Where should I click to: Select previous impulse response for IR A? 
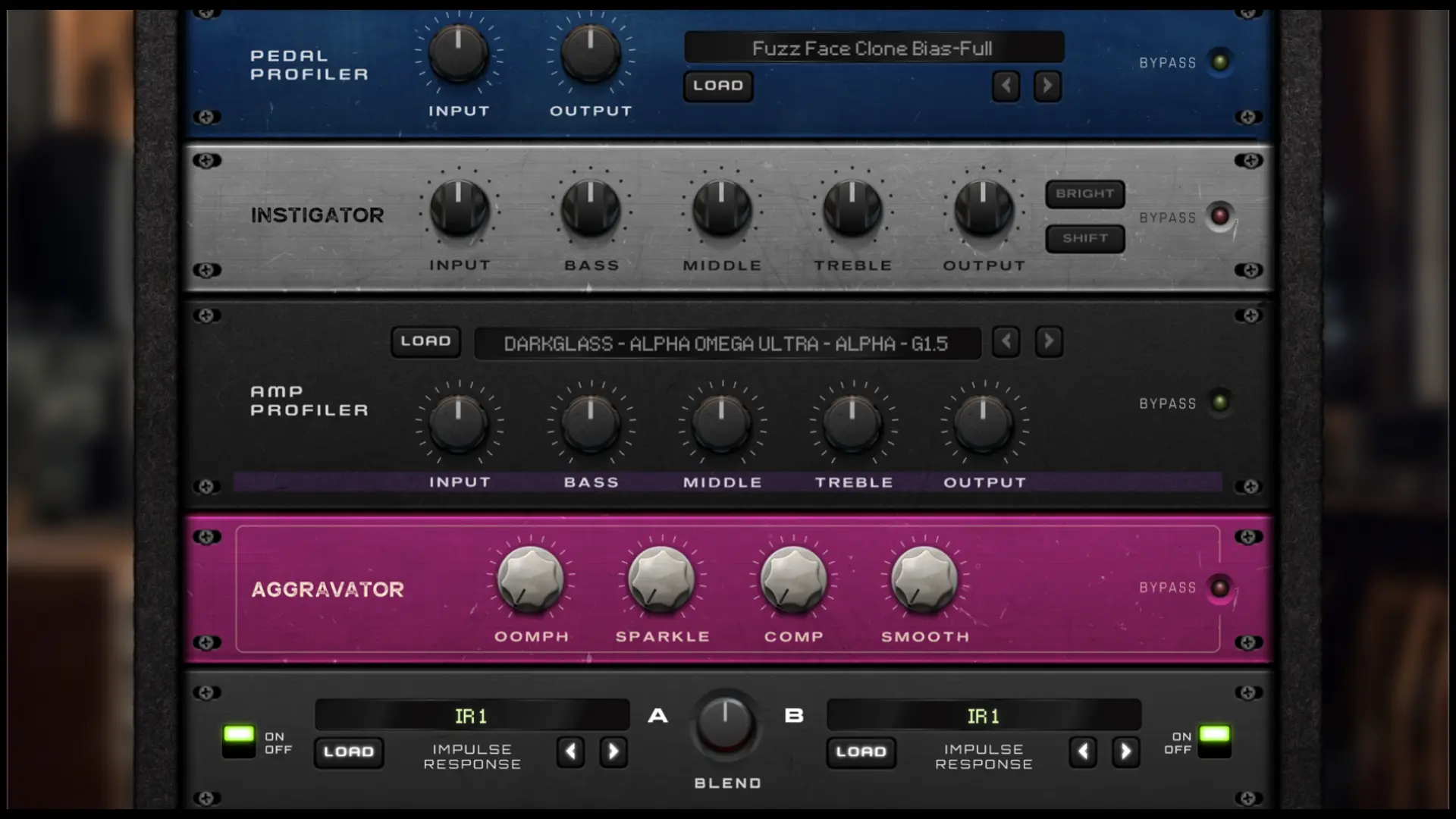click(570, 752)
